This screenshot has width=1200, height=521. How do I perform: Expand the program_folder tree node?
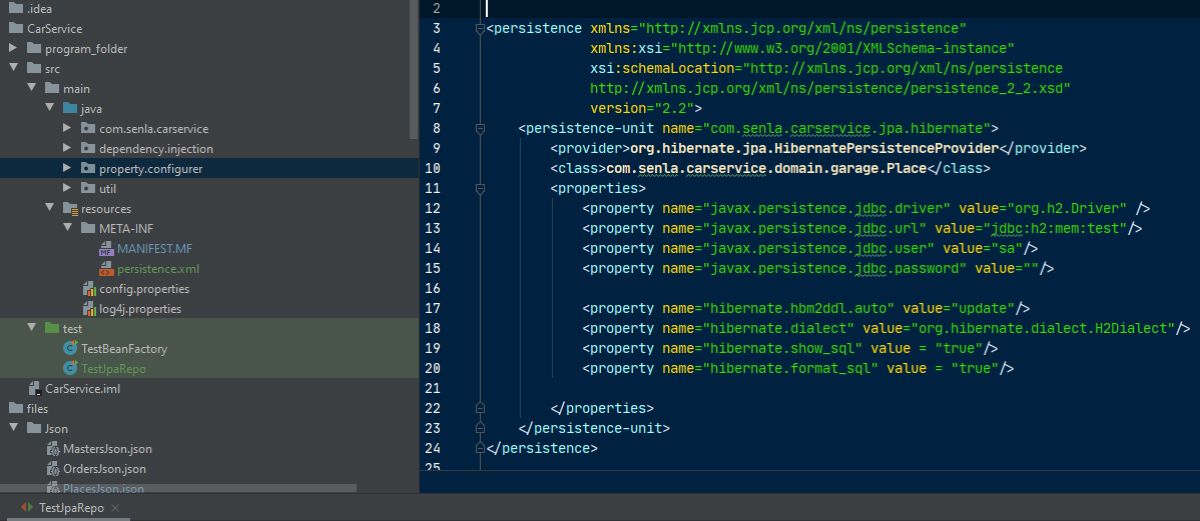click(13, 48)
